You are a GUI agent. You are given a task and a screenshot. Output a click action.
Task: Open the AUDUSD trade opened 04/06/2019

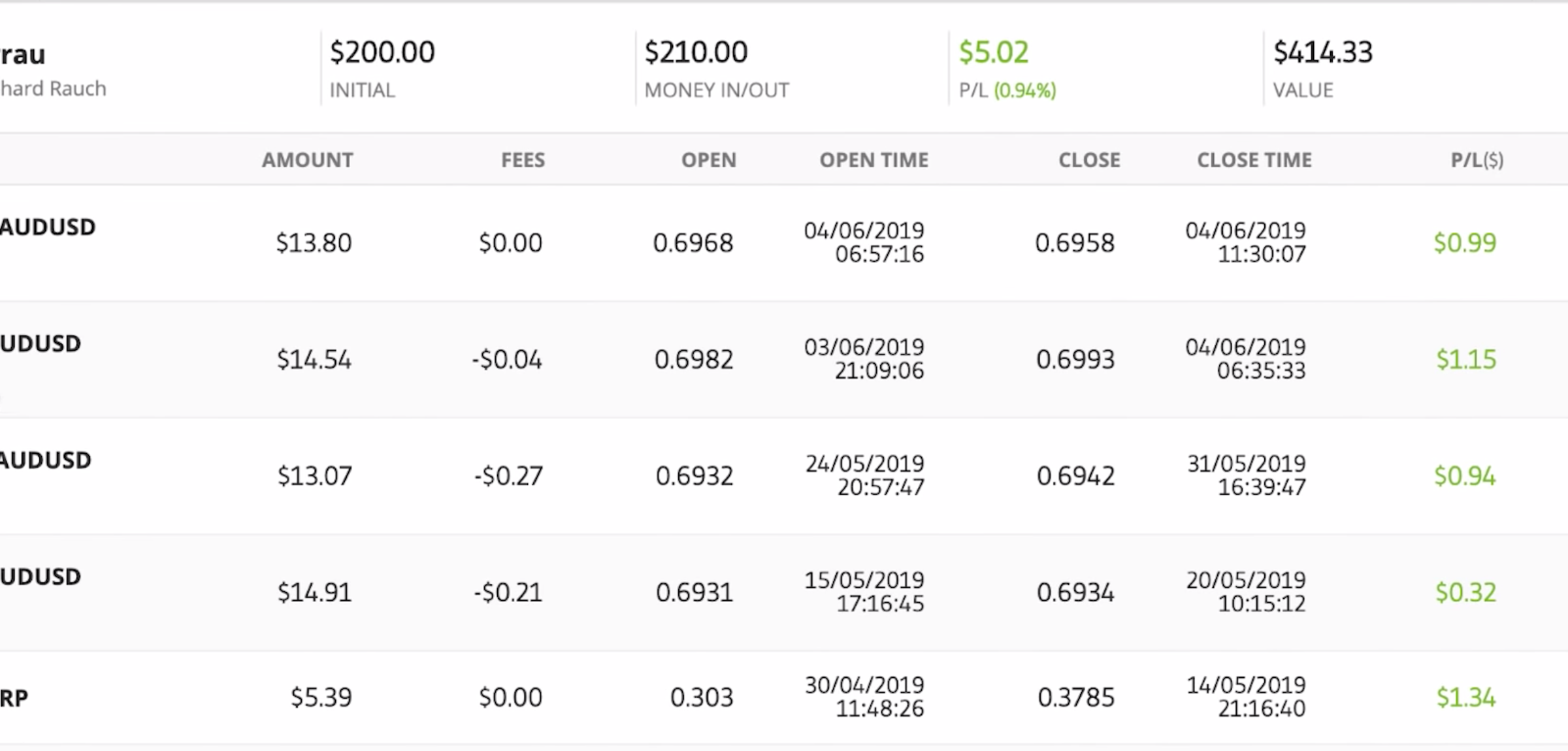tap(48, 227)
